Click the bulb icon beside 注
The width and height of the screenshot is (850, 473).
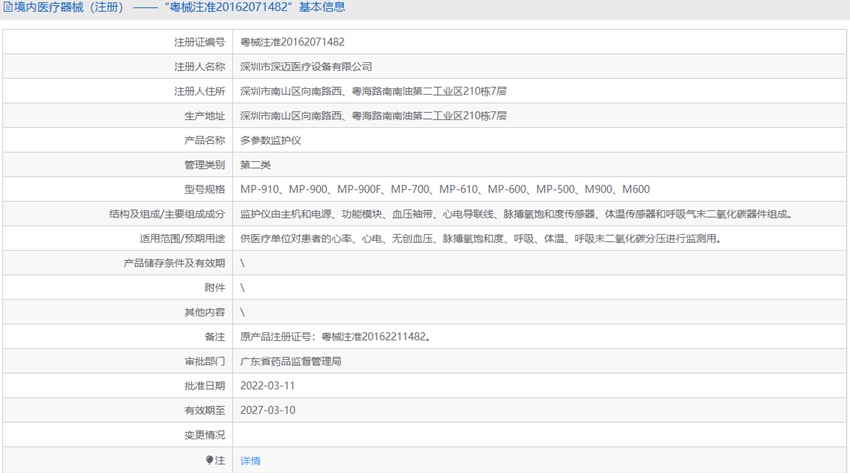click(x=209, y=460)
